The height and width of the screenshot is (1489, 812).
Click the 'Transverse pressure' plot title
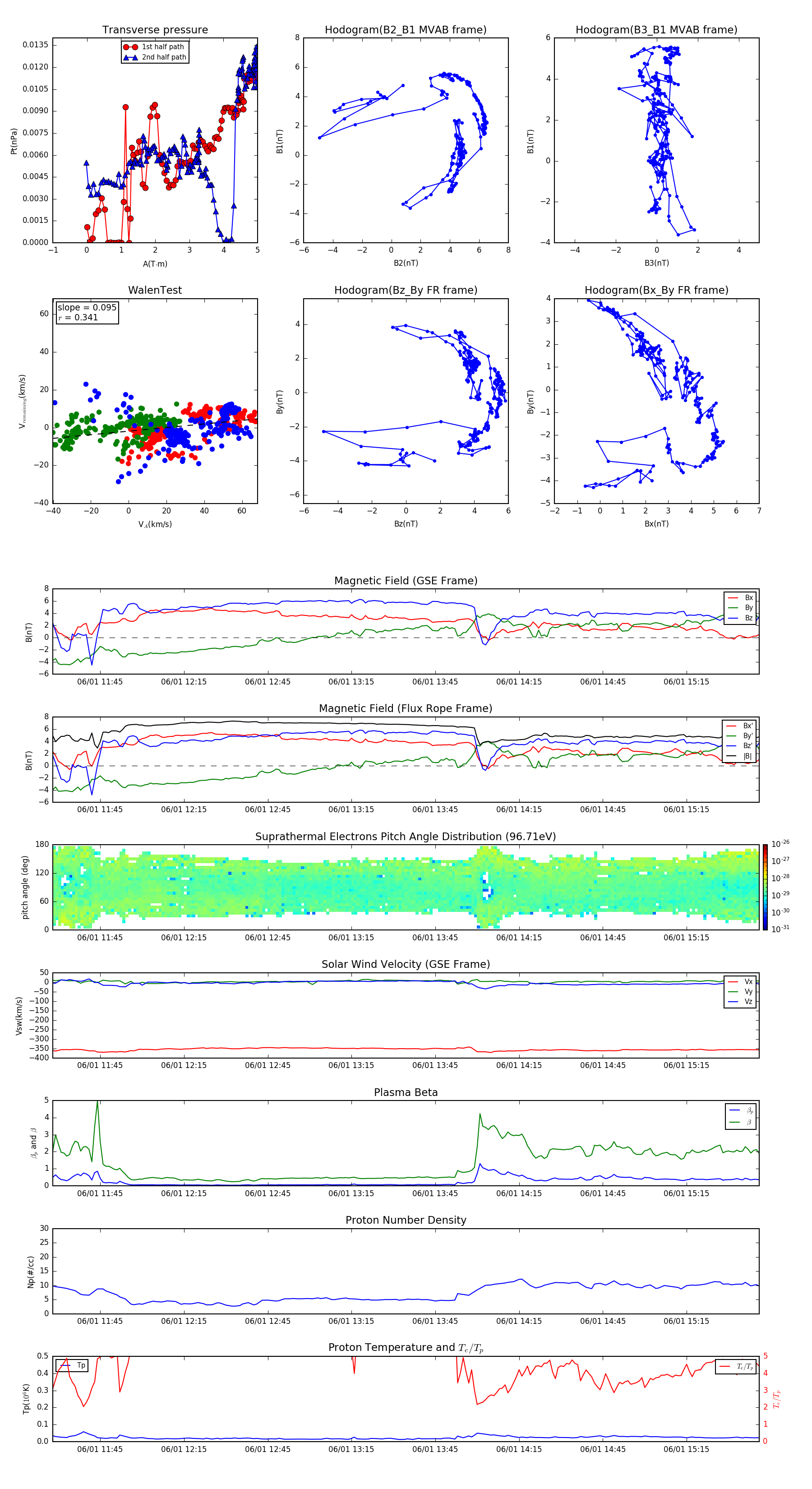tap(155, 30)
